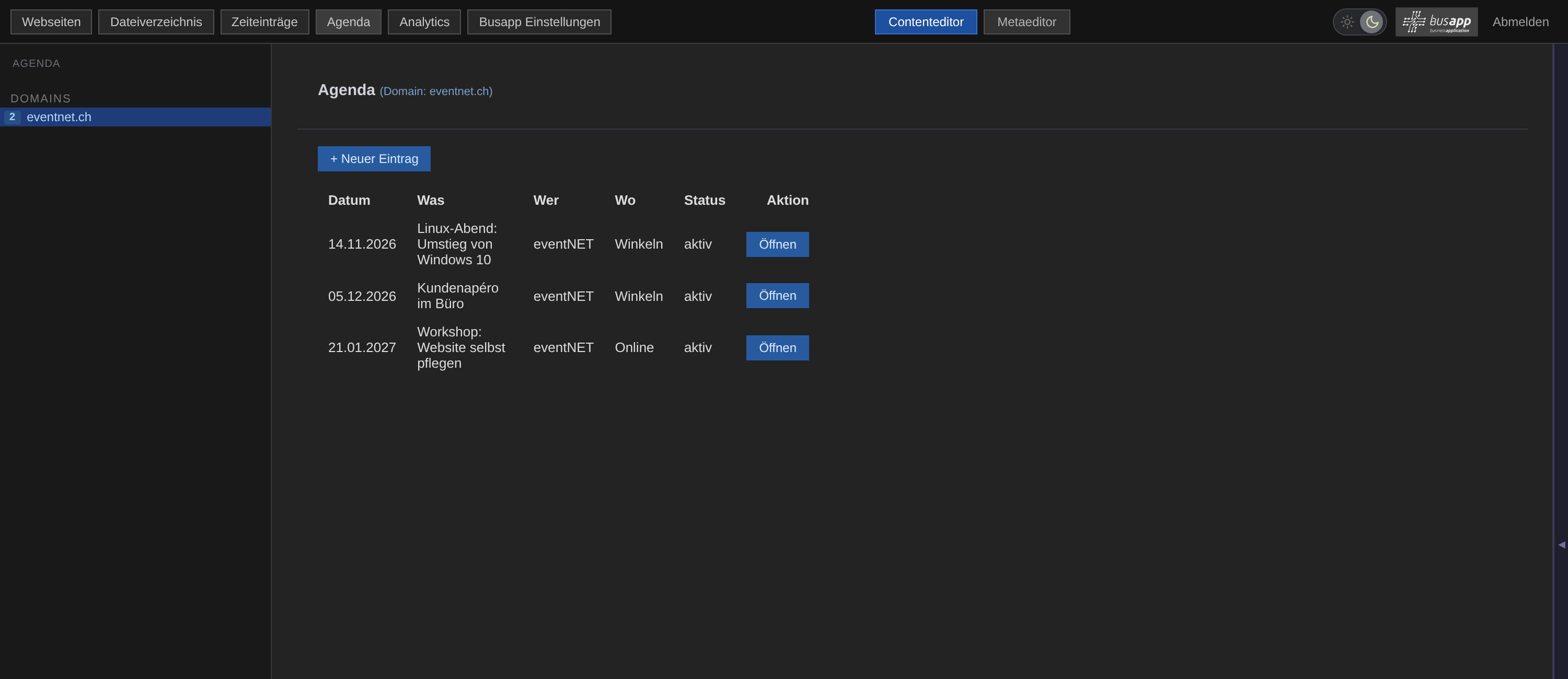Screen dimensions: 1568x679
Task: Click the busapp logo
Action: coord(1436,22)
